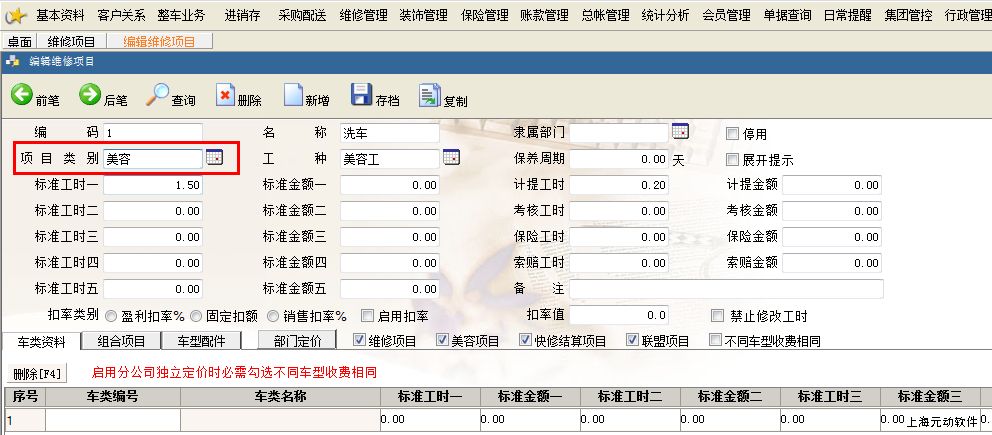Click the 后笔 next record arrow icon
Image resolution: width=992 pixels, height=435 pixels.
90,96
